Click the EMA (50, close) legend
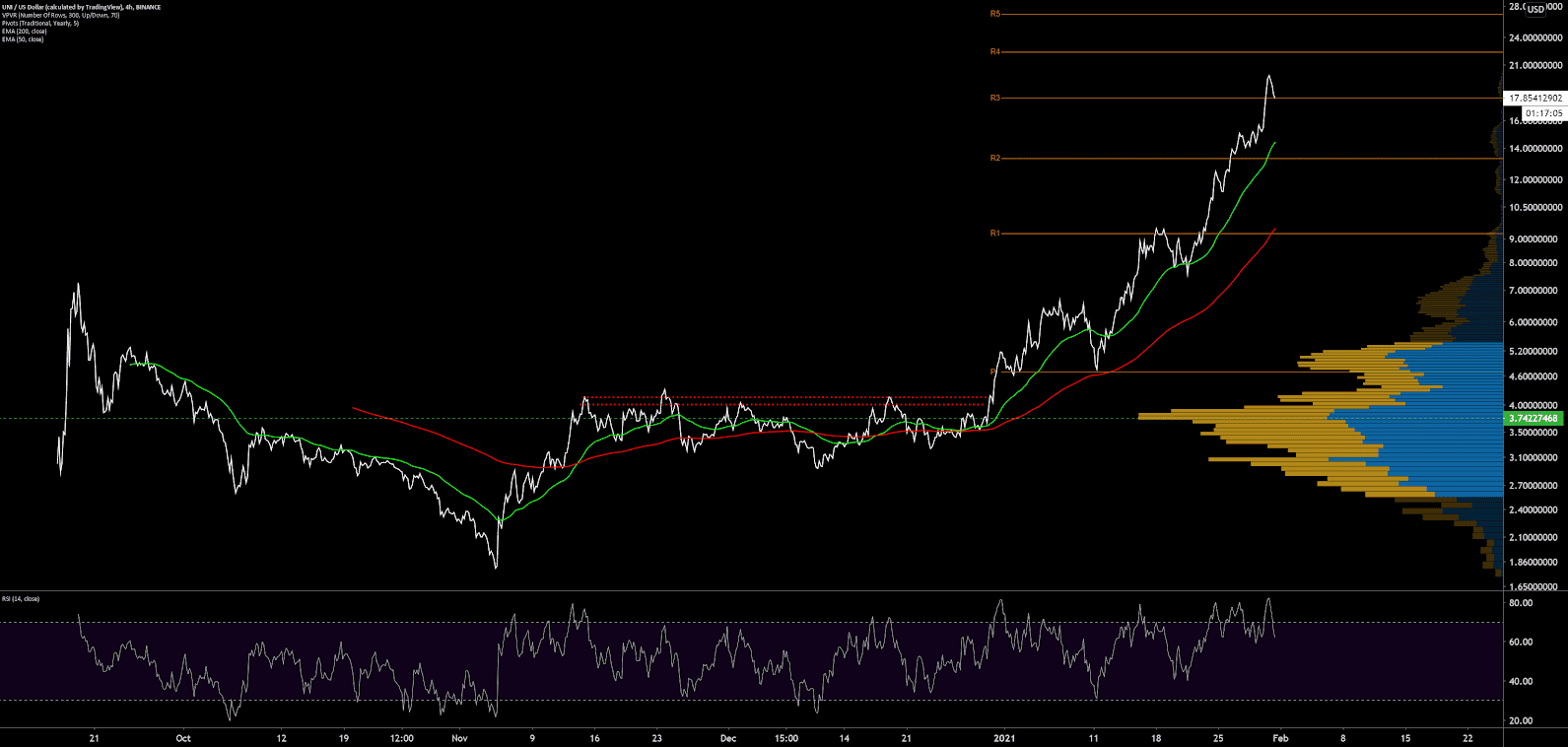 [23, 39]
